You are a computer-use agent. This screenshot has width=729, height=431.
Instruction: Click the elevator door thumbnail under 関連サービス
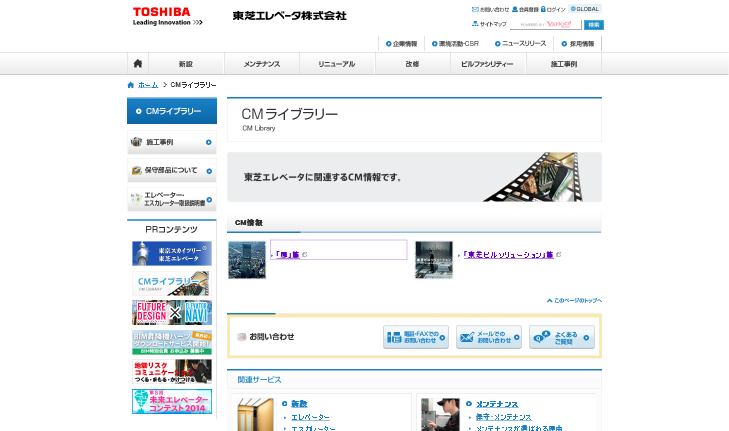255,415
